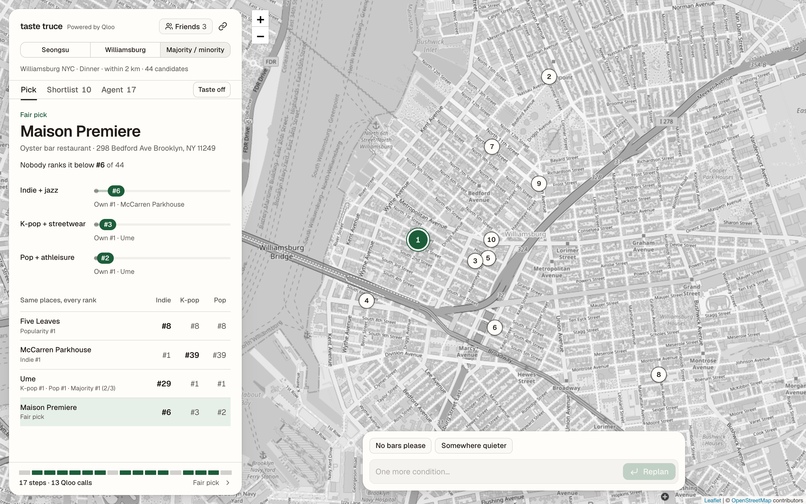Click 298 Bedford Ave address text
Image resolution: width=806 pixels, height=504 pixels.
pos(157,148)
